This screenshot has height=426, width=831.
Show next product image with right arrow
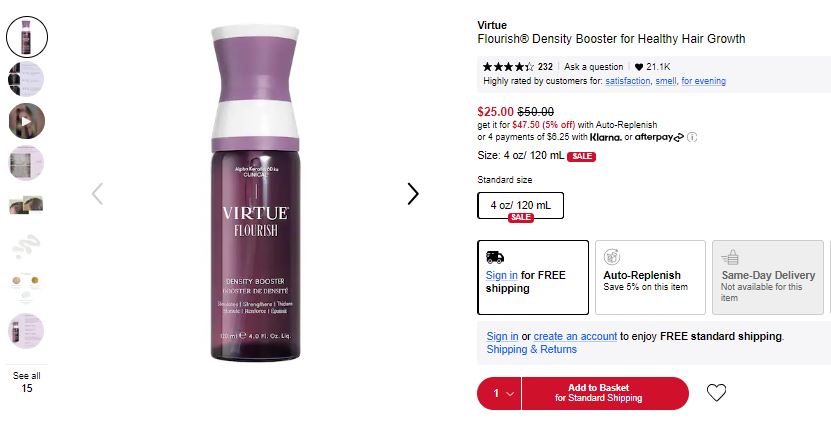(x=413, y=194)
